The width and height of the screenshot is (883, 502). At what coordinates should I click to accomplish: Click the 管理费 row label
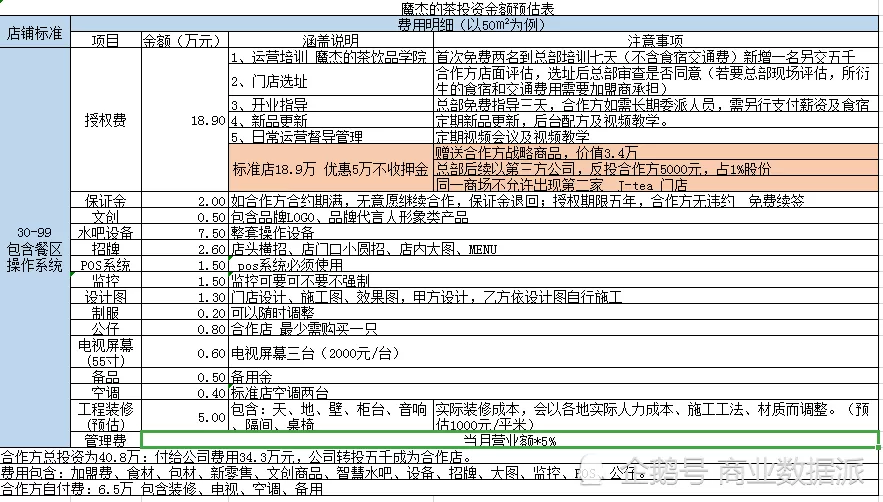(x=106, y=440)
